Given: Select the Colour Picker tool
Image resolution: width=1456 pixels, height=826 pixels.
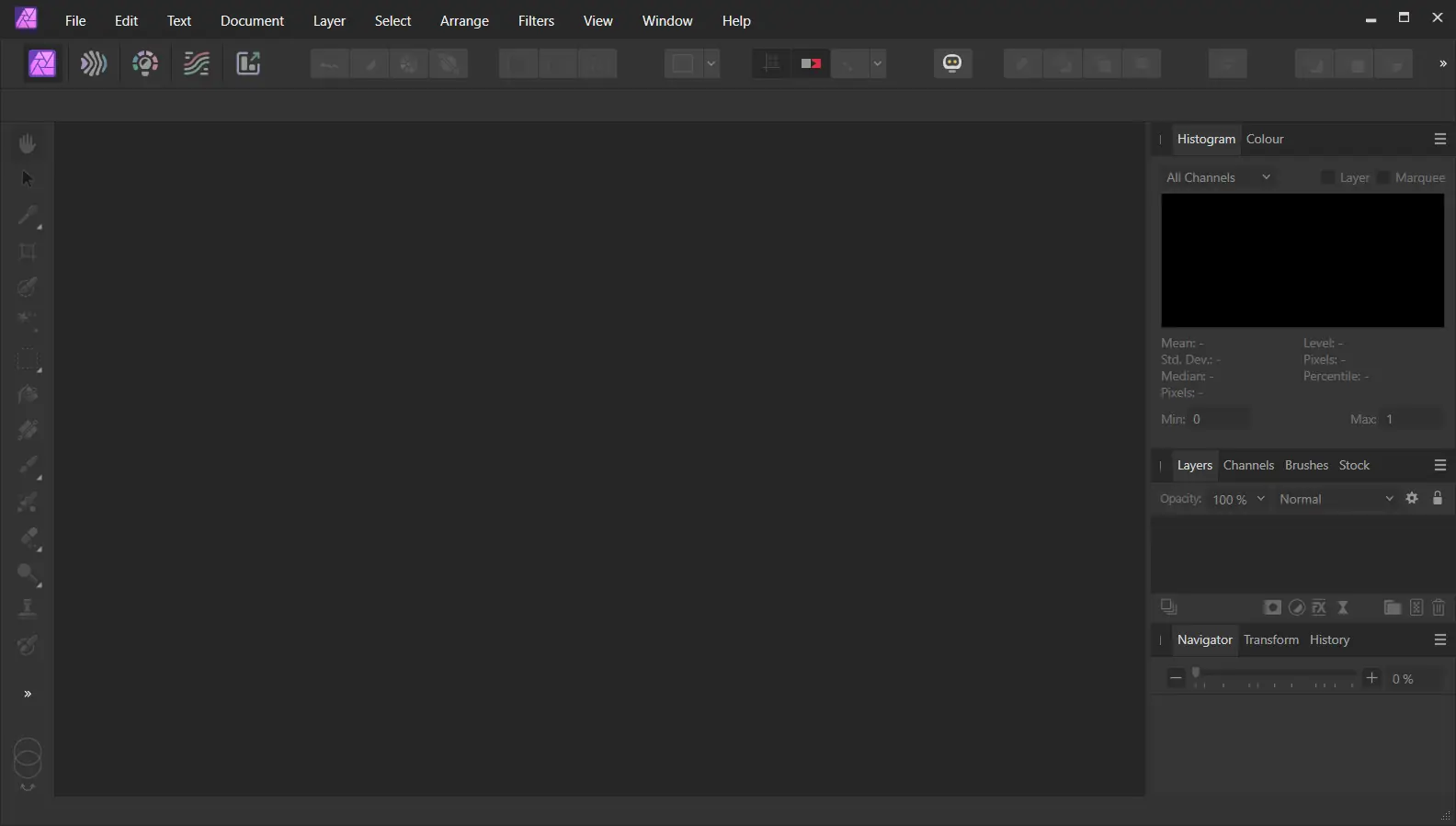Looking at the screenshot, I should [x=28, y=215].
